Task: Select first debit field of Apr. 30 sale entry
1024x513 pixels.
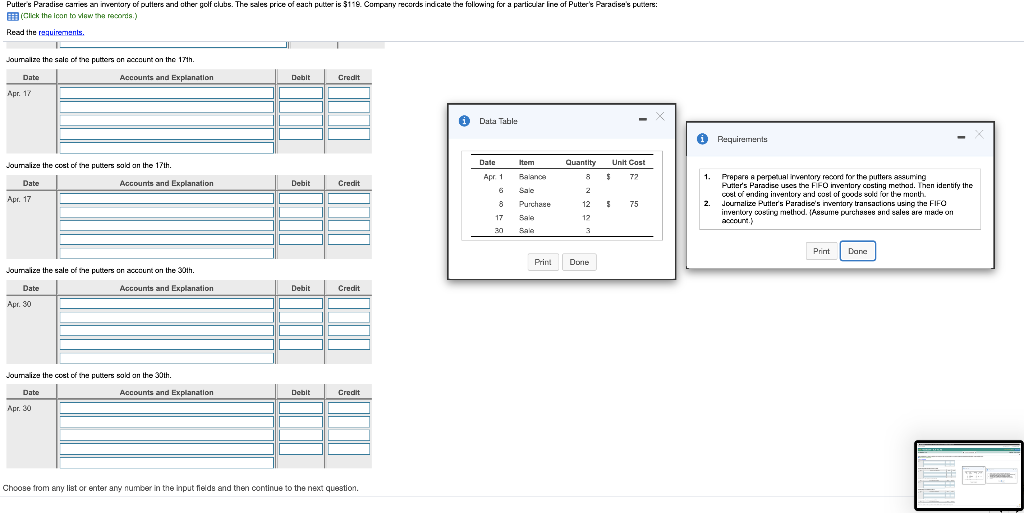Action: [301, 304]
